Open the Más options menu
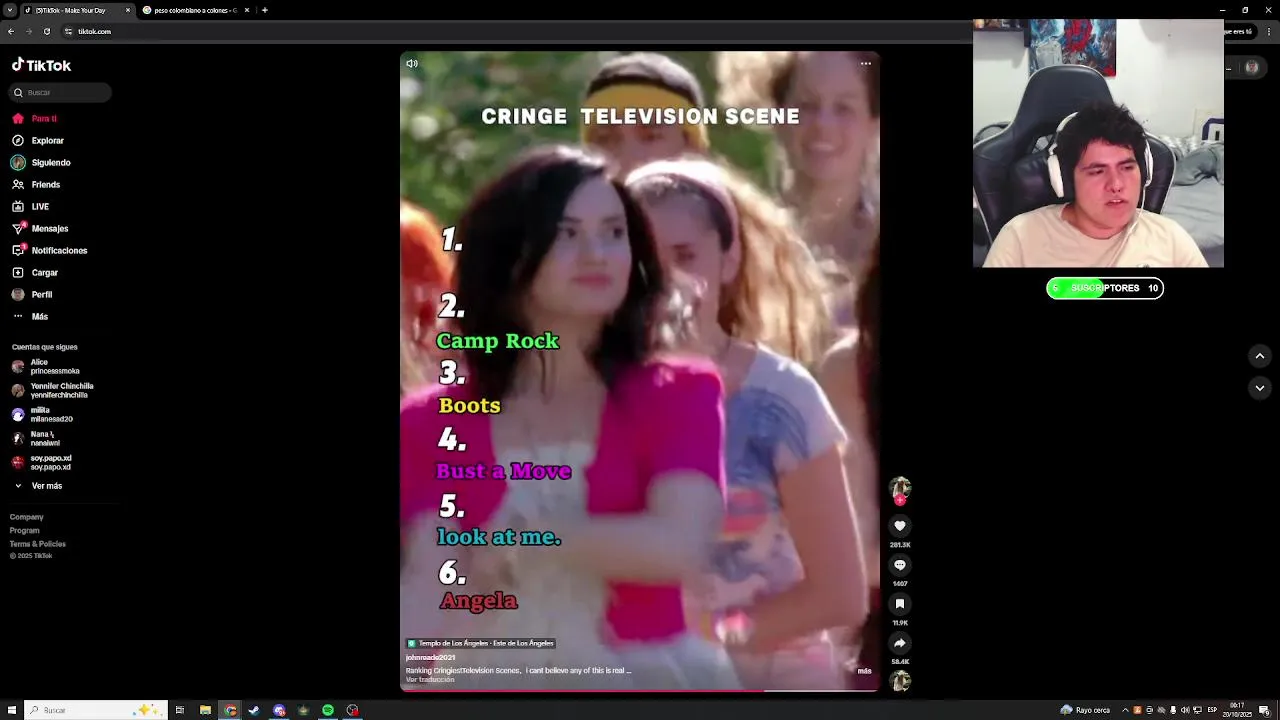1280x720 pixels. [30, 316]
